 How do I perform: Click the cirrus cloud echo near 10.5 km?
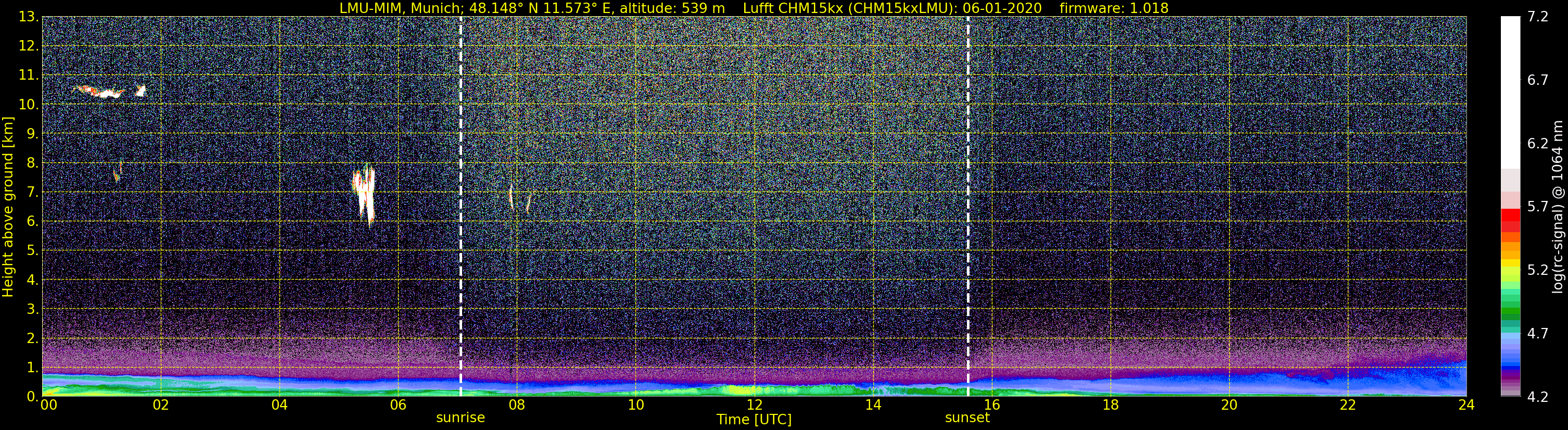pos(110,92)
